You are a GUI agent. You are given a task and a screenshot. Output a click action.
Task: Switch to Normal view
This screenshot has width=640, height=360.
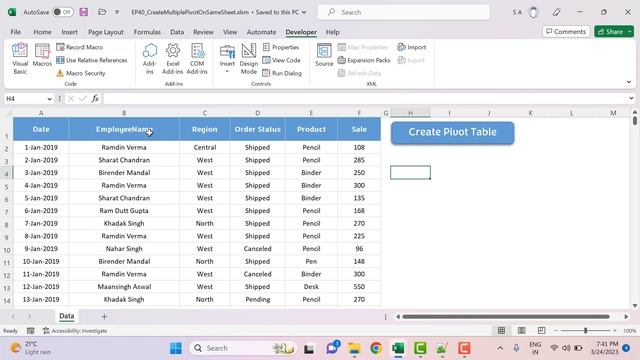click(x=501, y=331)
